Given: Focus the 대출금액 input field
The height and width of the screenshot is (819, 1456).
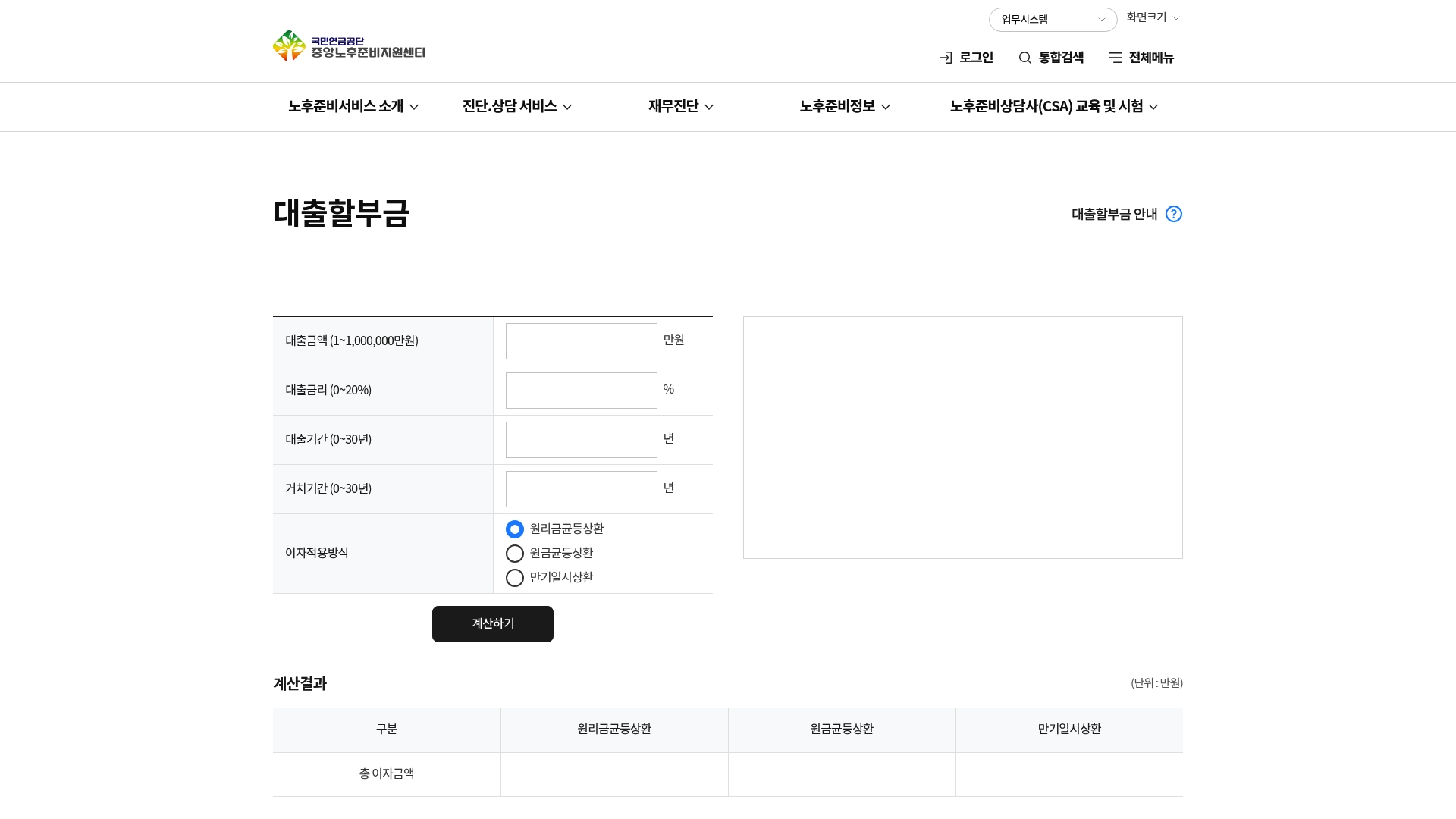Looking at the screenshot, I should click(x=581, y=341).
